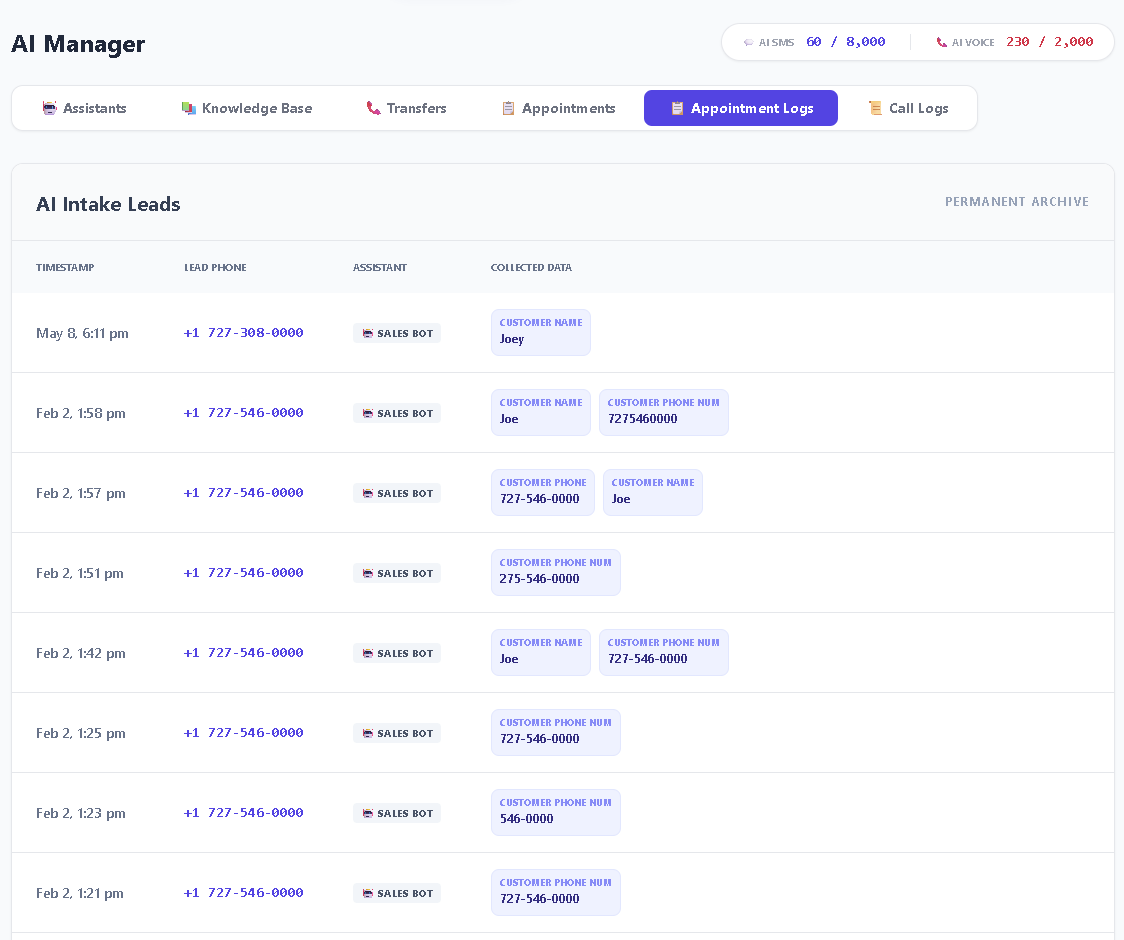Viewport: 1124px width, 940px height.
Task: Click Sales Bot badge in Feb 2, 1:42 pm row
Action: point(397,654)
